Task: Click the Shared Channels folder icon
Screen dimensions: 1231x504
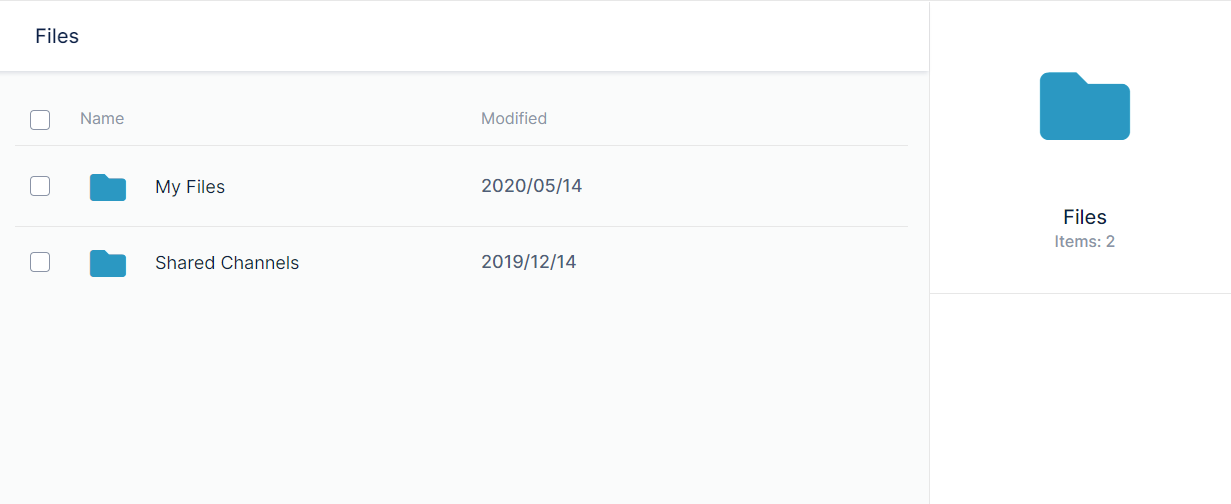Action: tap(108, 263)
